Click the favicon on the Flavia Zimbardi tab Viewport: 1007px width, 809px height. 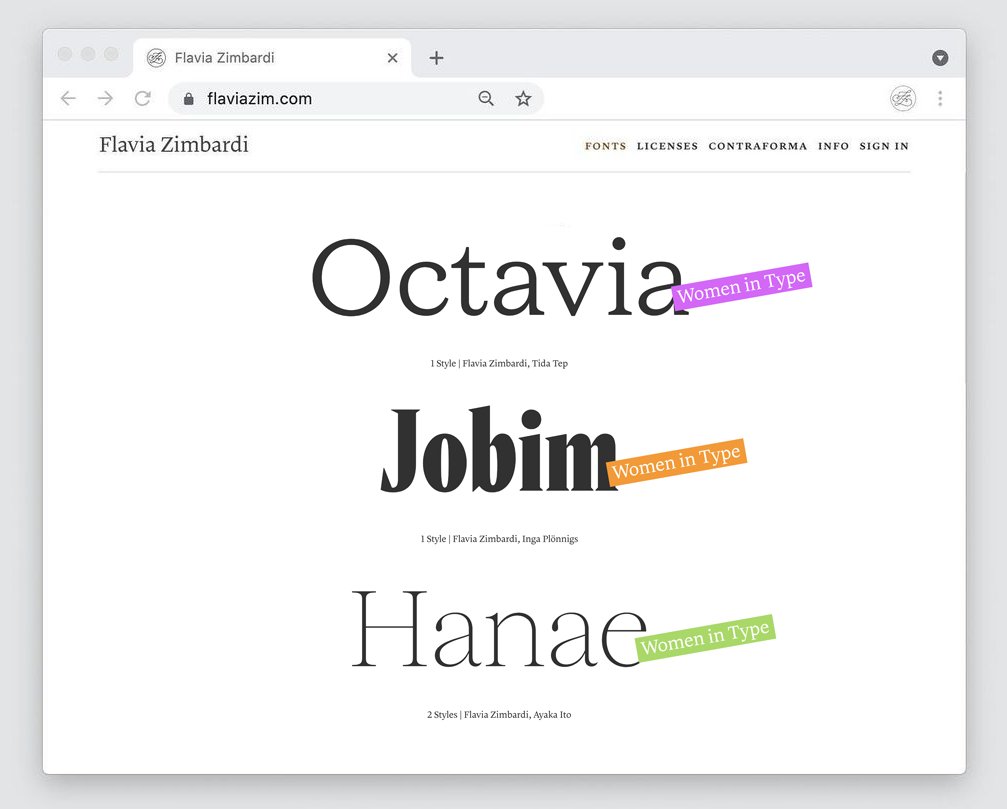point(156,57)
